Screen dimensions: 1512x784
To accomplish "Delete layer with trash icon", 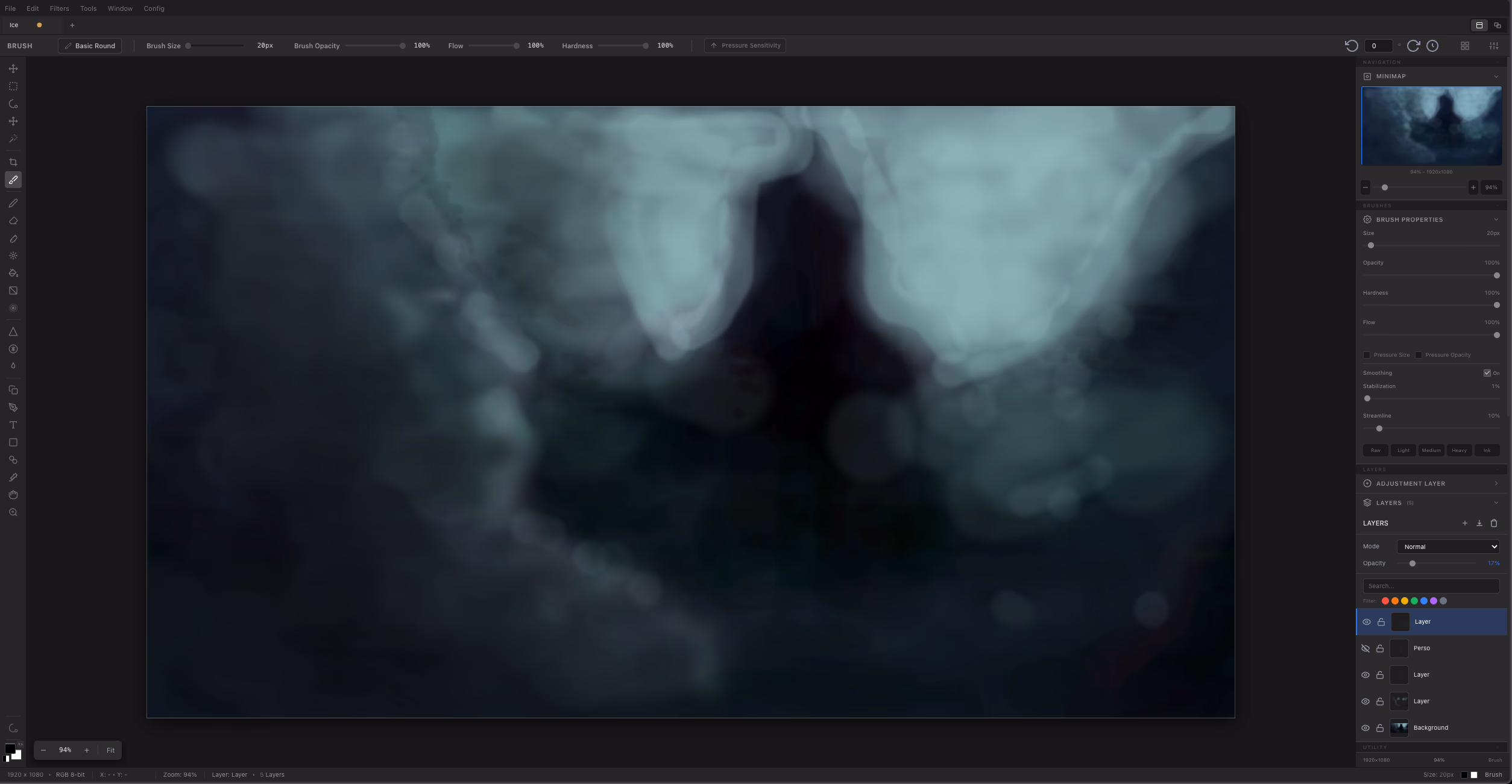I will [x=1494, y=523].
